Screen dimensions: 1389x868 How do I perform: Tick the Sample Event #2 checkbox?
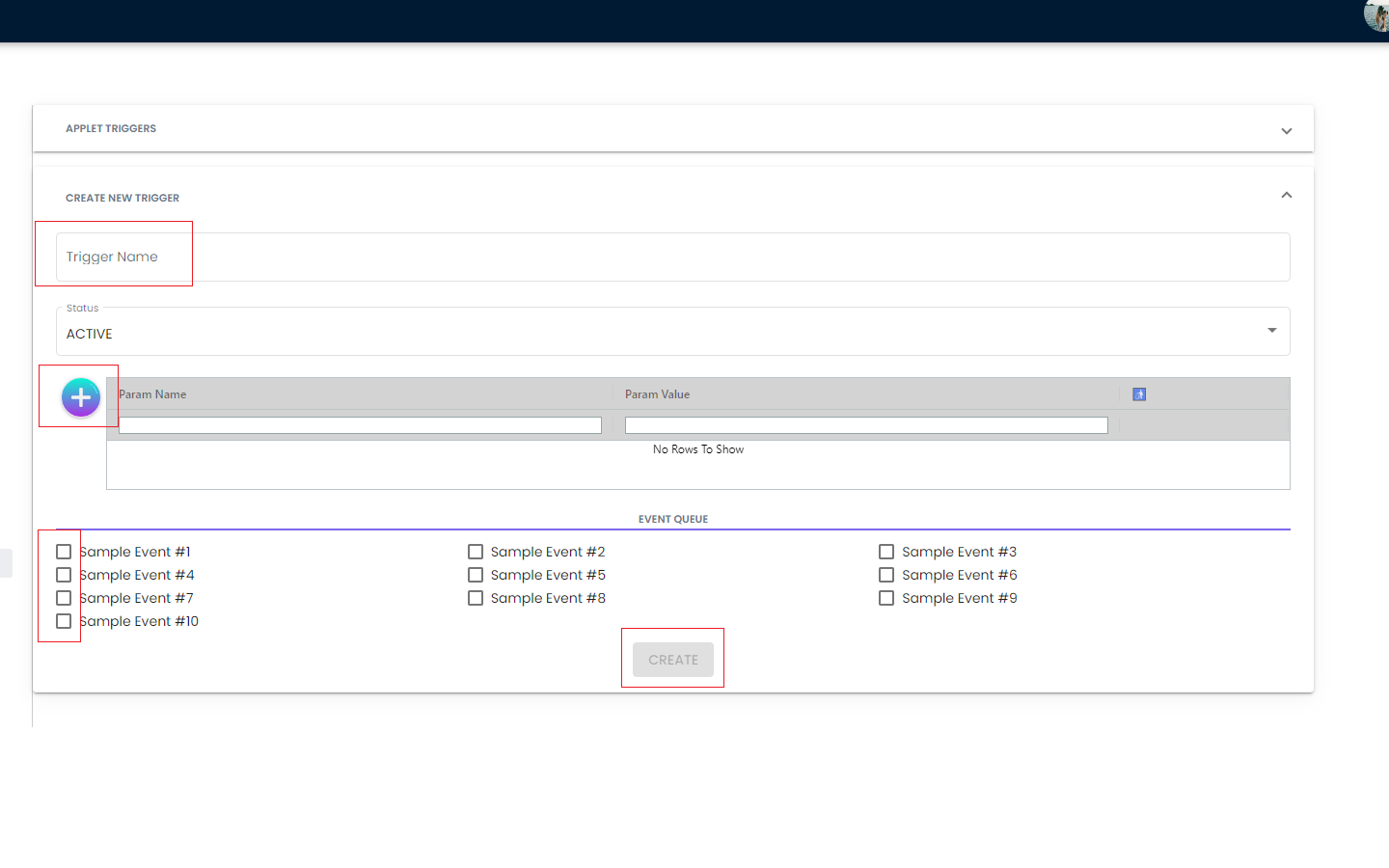coord(476,552)
